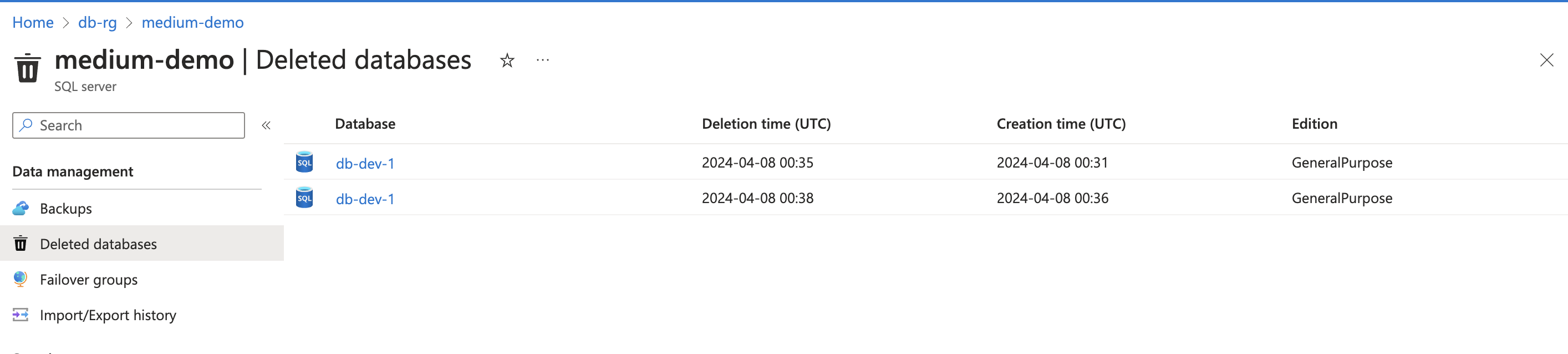Collapse the sidebar with the double chevron
The width and height of the screenshot is (1568, 354).
click(x=266, y=125)
